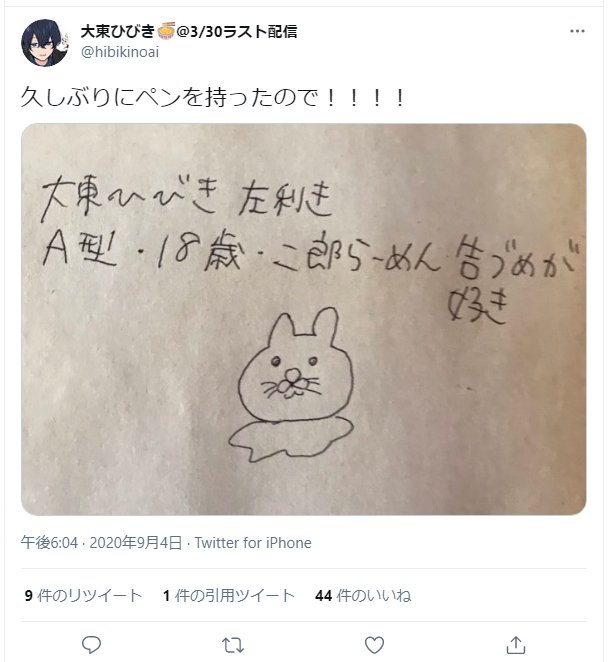Click the 午後6:04 timestamp

49,543
